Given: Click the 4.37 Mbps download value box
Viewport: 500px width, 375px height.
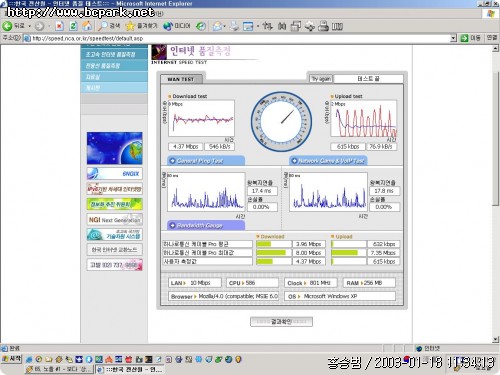Looking at the screenshot, I should (x=186, y=147).
